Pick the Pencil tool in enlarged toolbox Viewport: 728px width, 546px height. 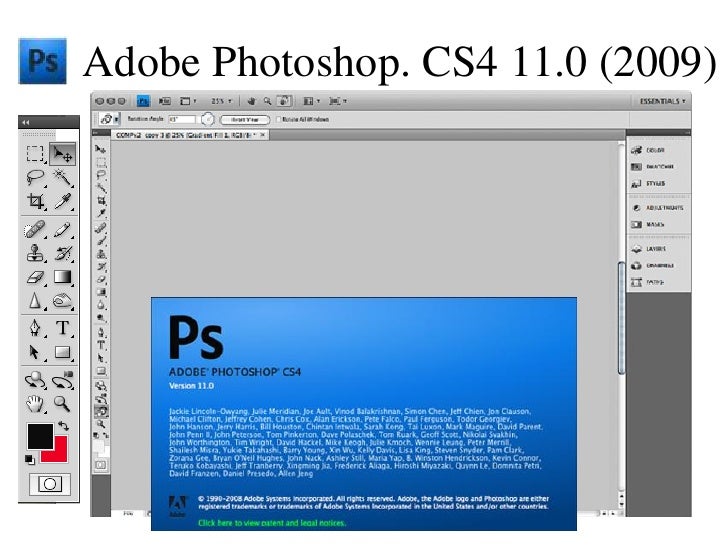[62, 229]
